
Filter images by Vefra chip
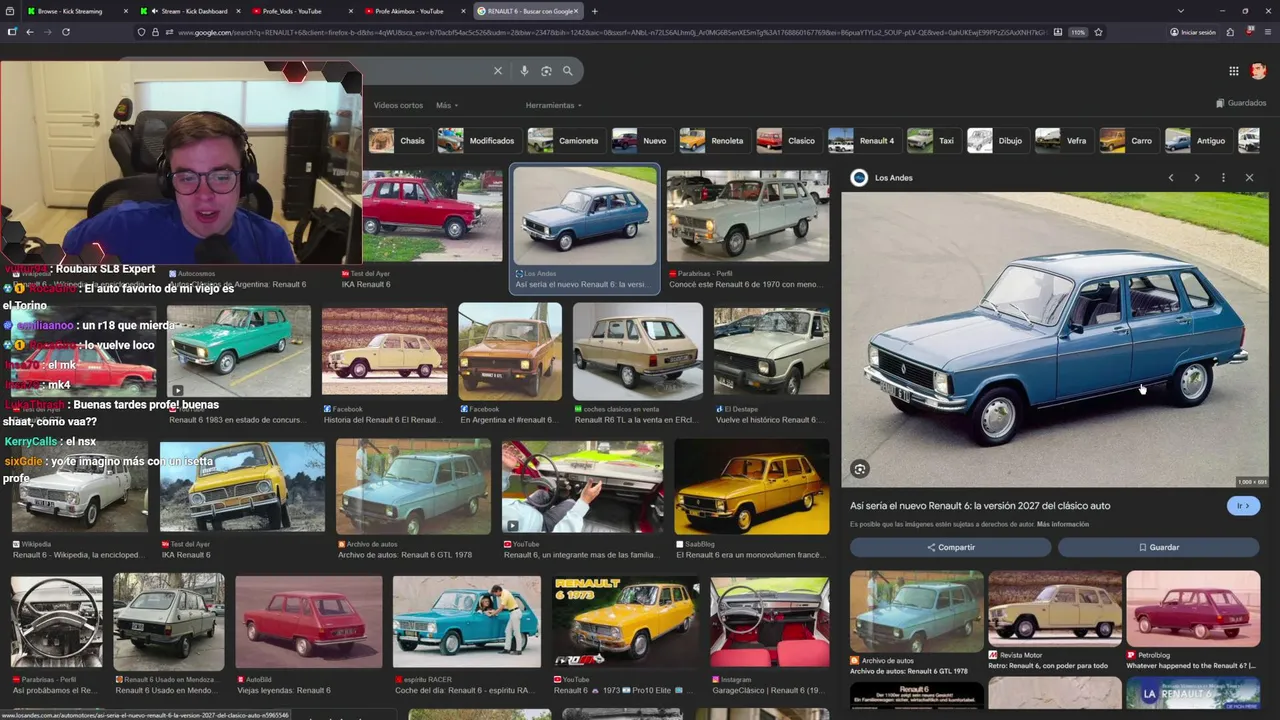pyautogui.click(x=1062, y=141)
